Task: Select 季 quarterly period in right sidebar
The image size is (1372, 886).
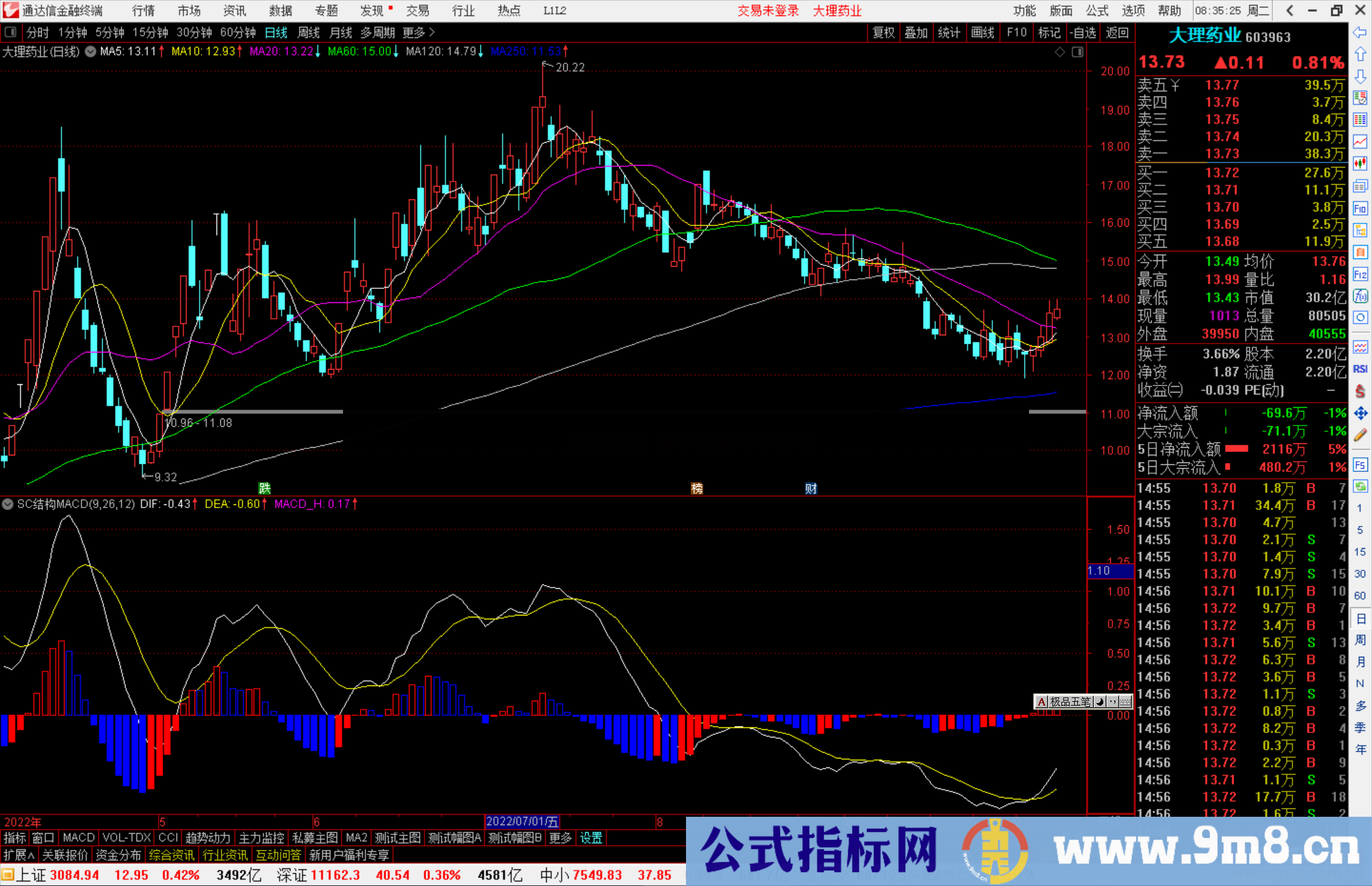Action: tap(1360, 727)
